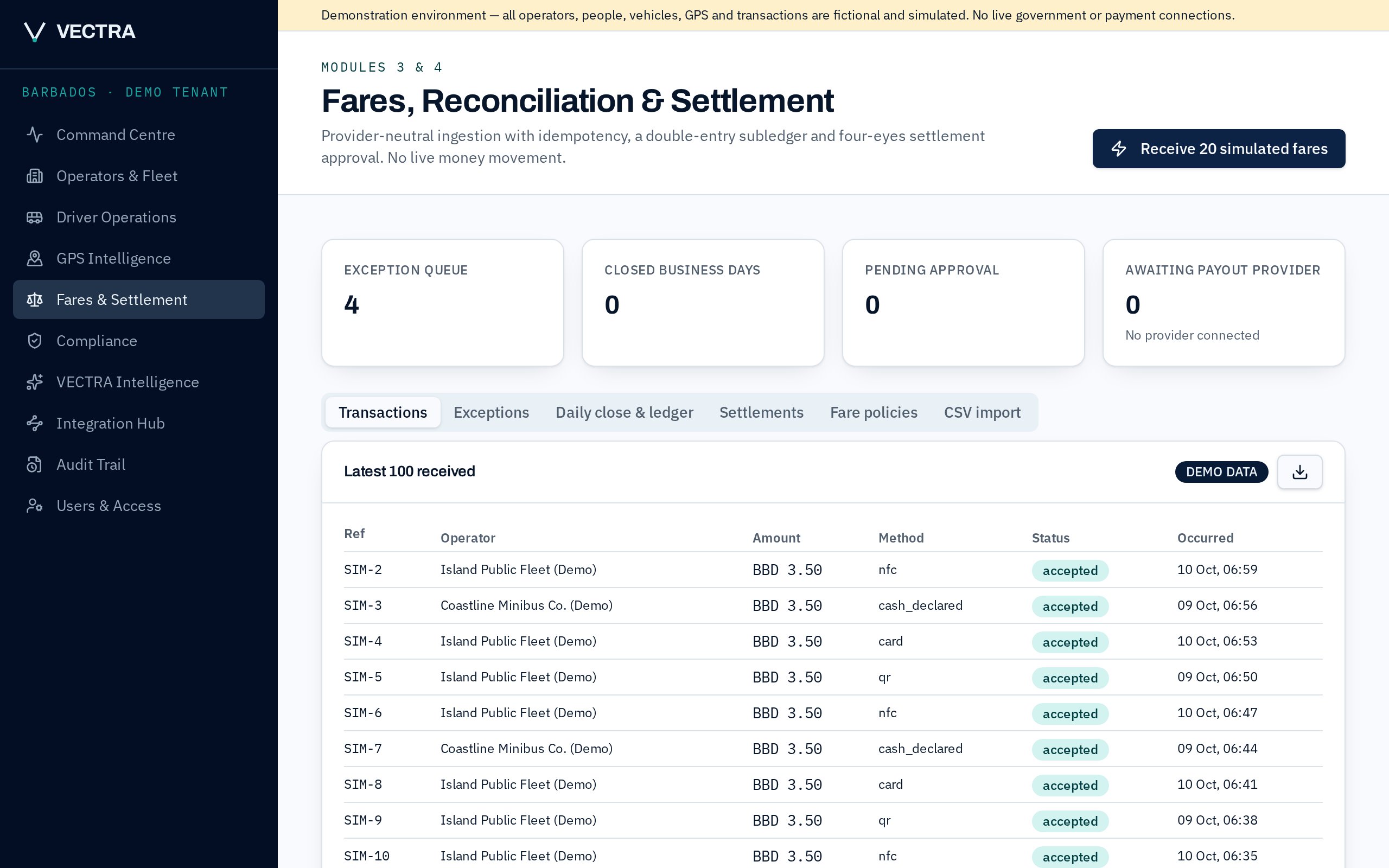Click the Integration Hub icon
This screenshot has width=1389, height=868.
coord(34,424)
